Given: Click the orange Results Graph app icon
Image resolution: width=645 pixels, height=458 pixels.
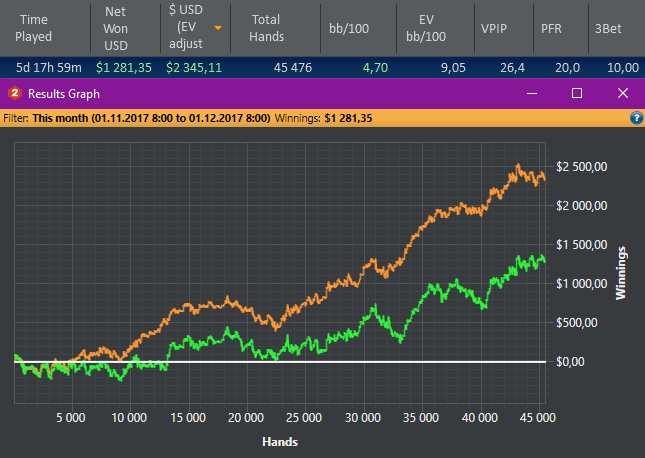Looking at the screenshot, I should [15, 93].
